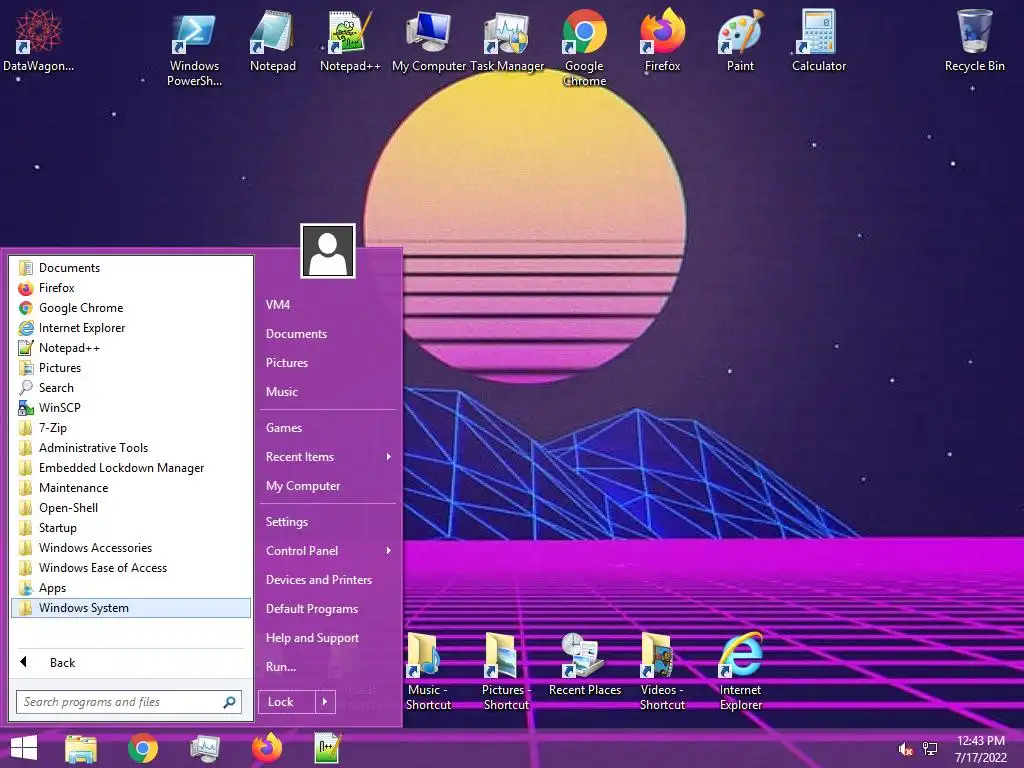Expand the 7-Zip folder
Image resolution: width=1024 pixels, height=768 pixels.
pyautogui.click(x=131, y=428)
